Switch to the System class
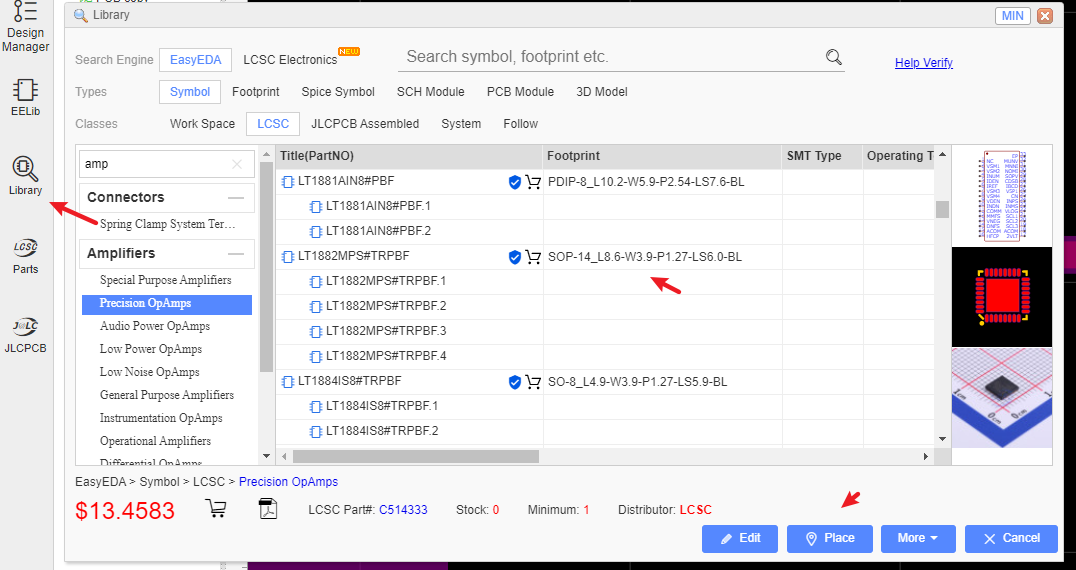 460,124
